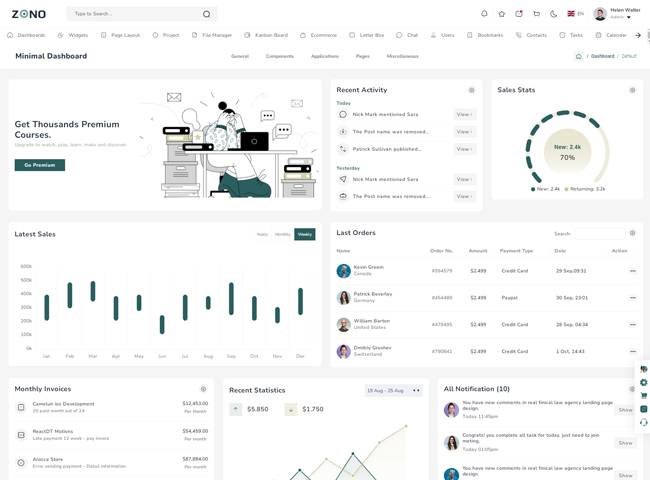The height and width of the screenshot is (480, 650).
Task: Open the Kanban Board menu item
Action: tap(266, 35)
